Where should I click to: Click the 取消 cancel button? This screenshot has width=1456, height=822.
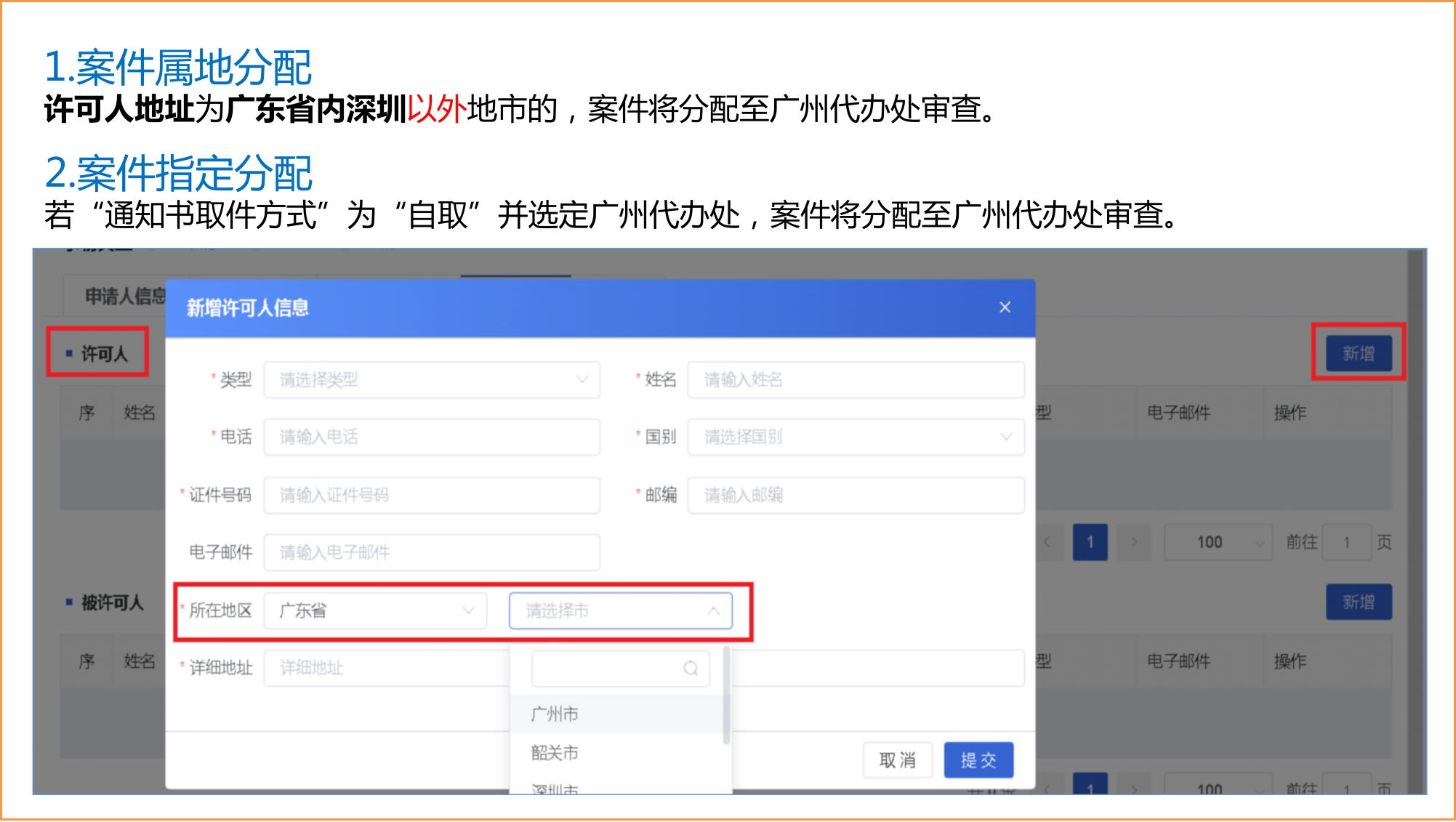[x=898, y=759]
